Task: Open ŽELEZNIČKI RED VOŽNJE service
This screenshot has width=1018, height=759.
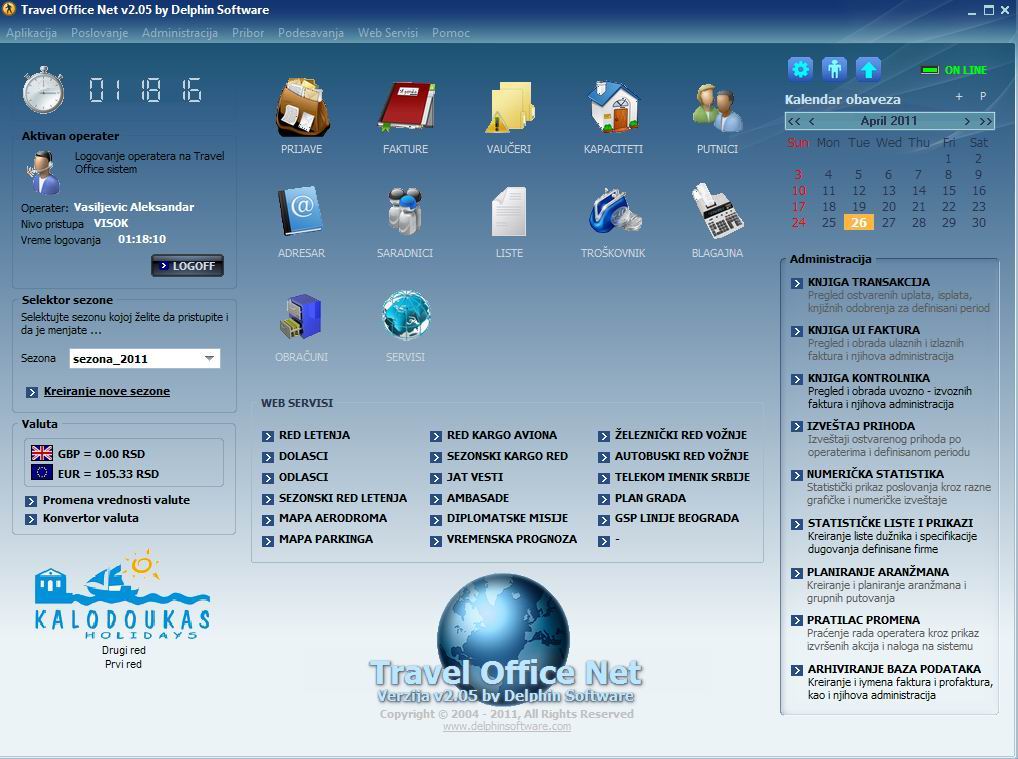Action: (x=680, y=435)
